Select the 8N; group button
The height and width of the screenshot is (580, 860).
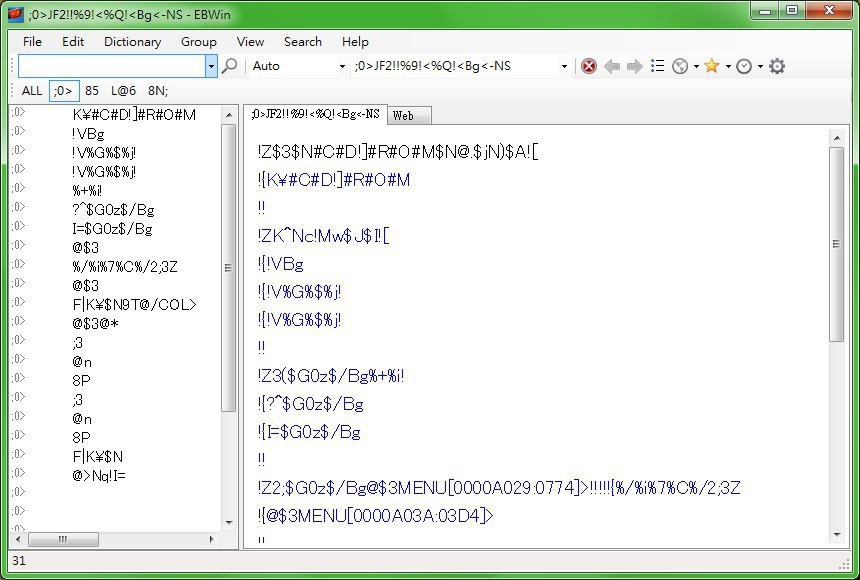[158, 91]
